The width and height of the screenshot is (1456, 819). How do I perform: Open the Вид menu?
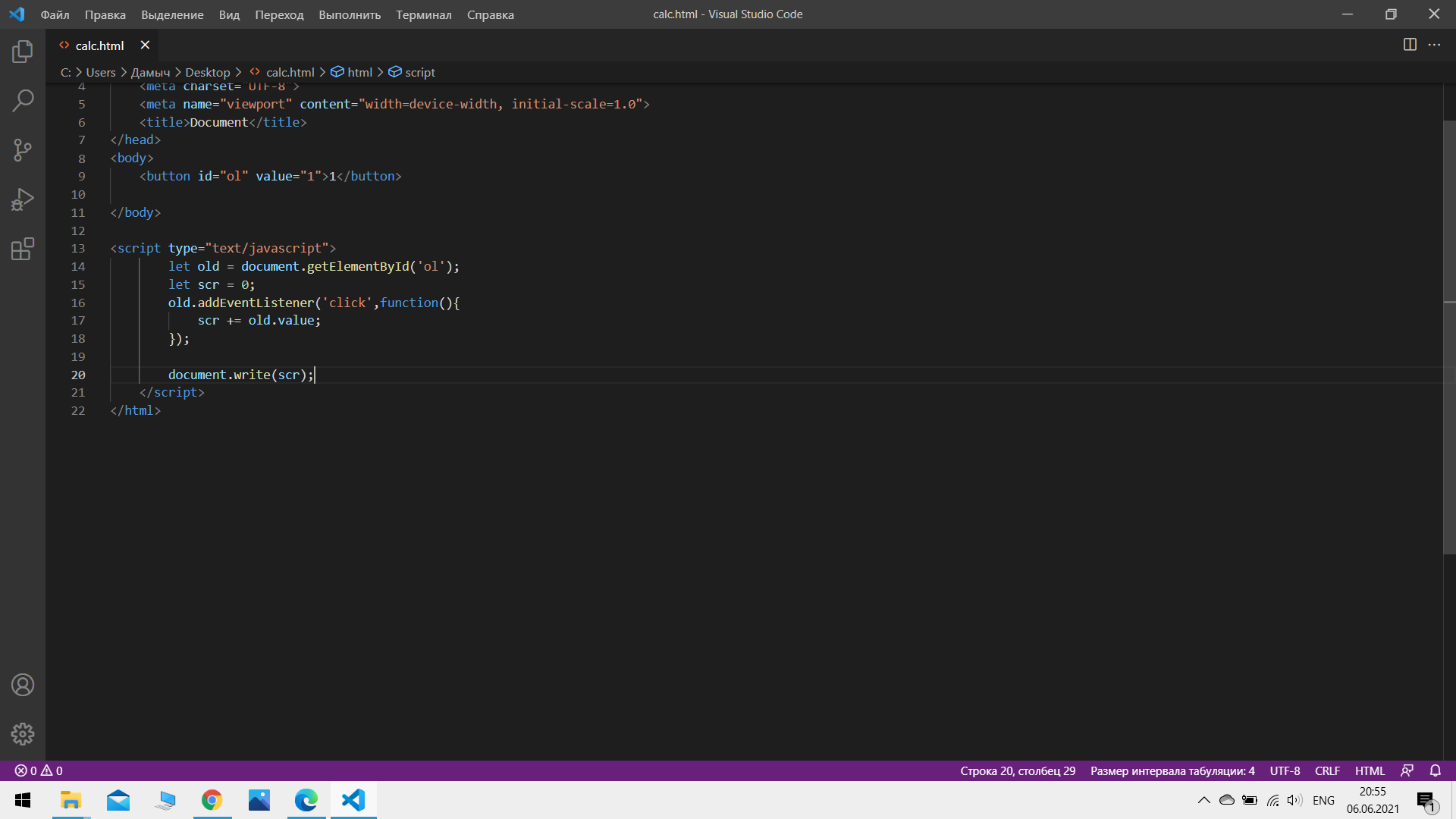click(229, 14)
